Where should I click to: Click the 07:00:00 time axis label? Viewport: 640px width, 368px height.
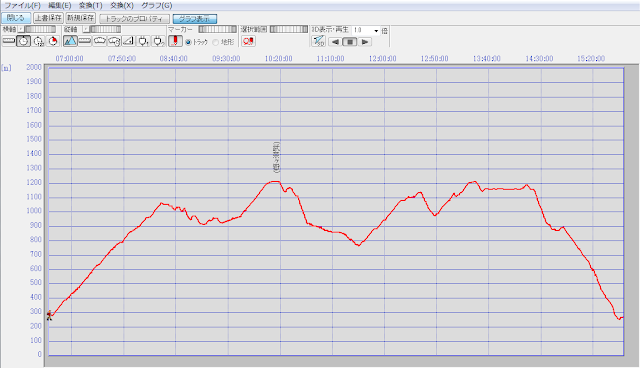(69, 59)
